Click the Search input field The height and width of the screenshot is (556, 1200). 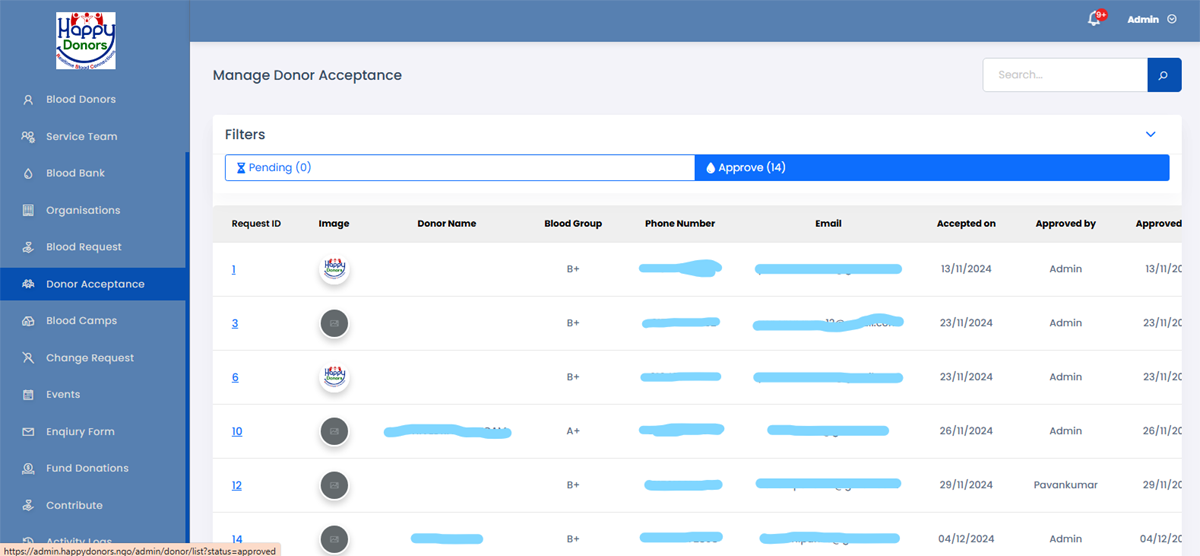pos(1064,75)
